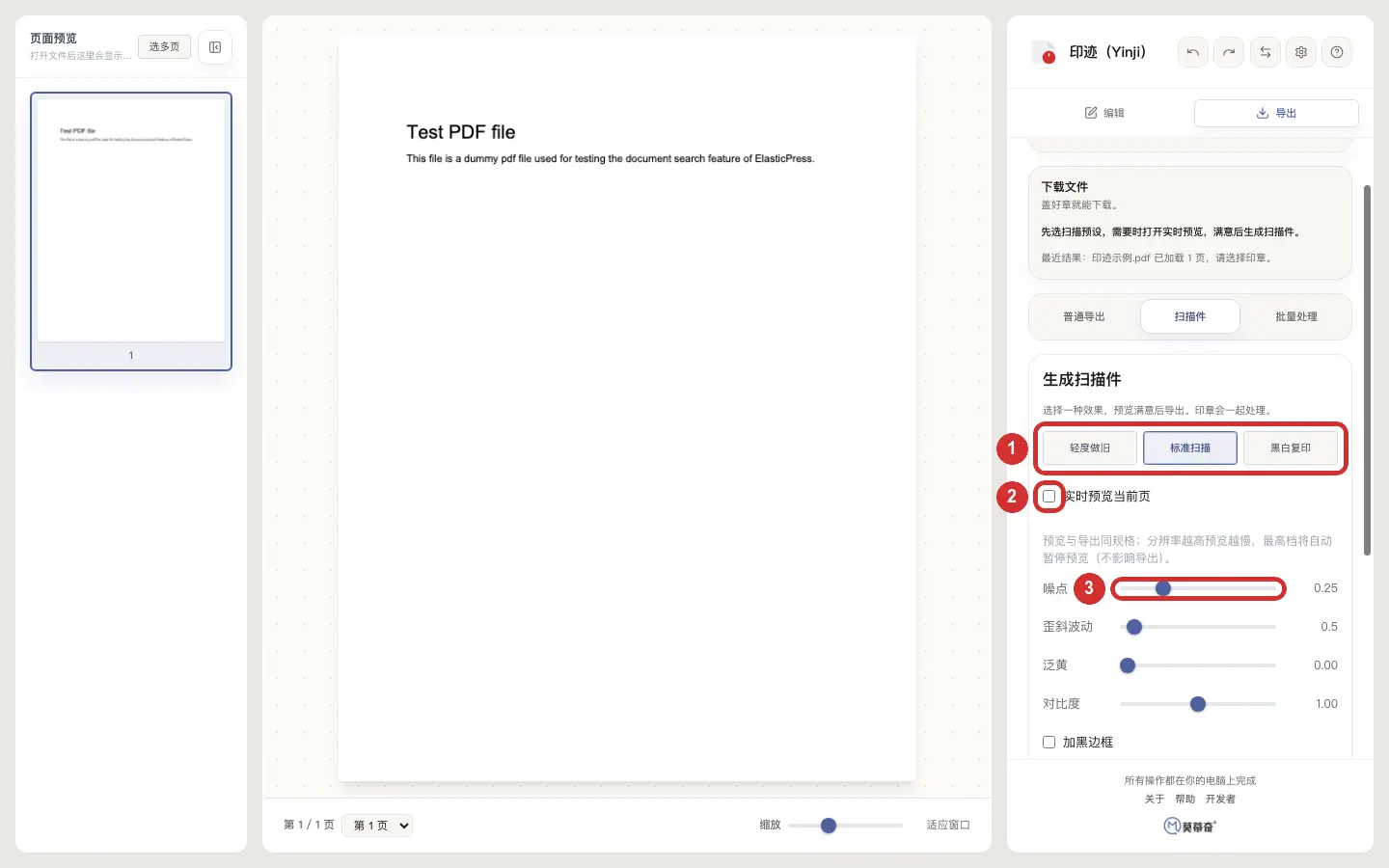Select the 黑白复印 scan preset
The image size is (1389, 868).
1291,448
